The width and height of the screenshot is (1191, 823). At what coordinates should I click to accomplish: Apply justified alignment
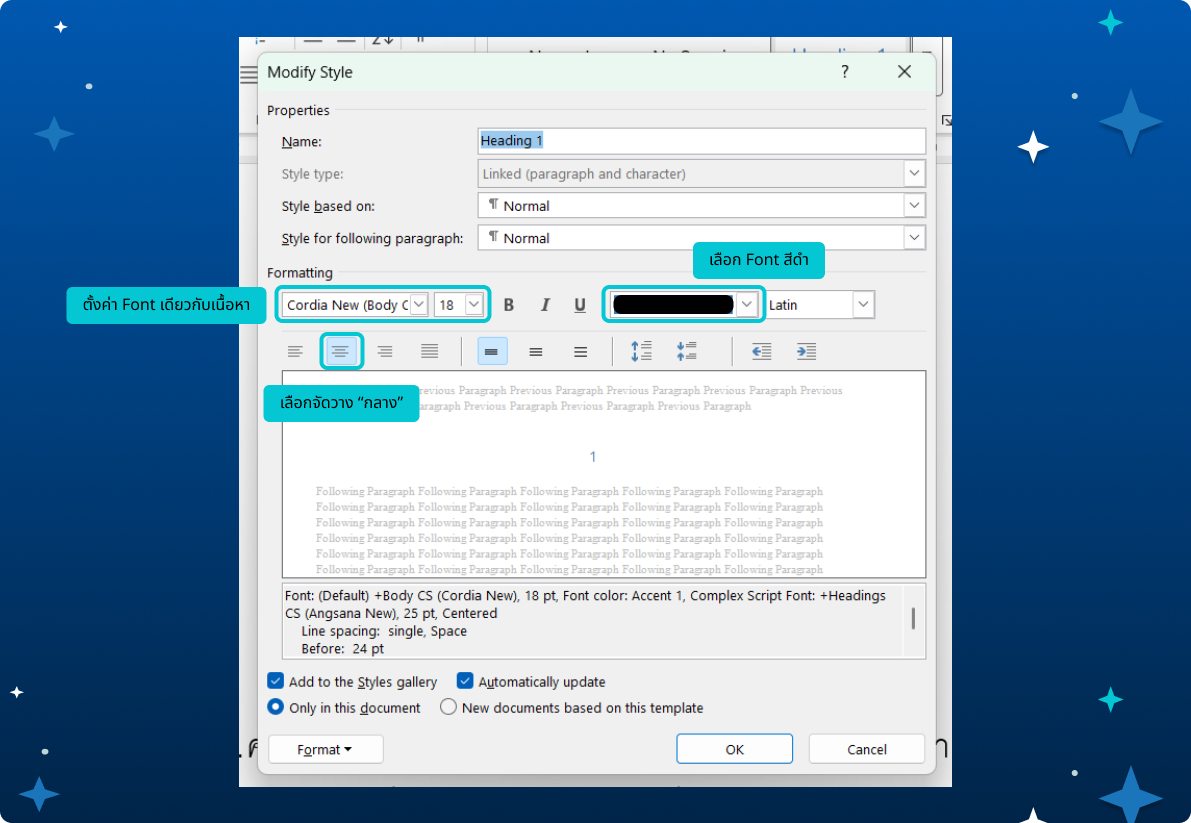(x=430, y=351)
